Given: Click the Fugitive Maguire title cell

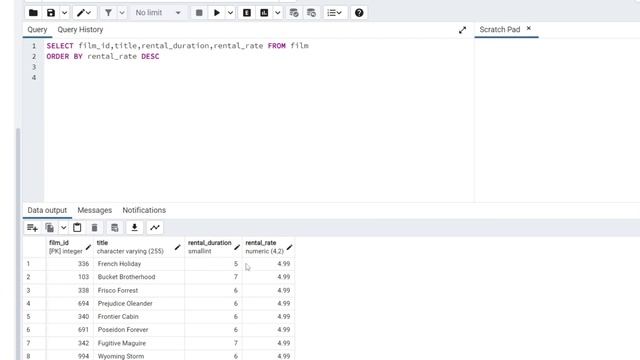Looking at the screenshot, I should pyautogui.click(x=139, y=343).
